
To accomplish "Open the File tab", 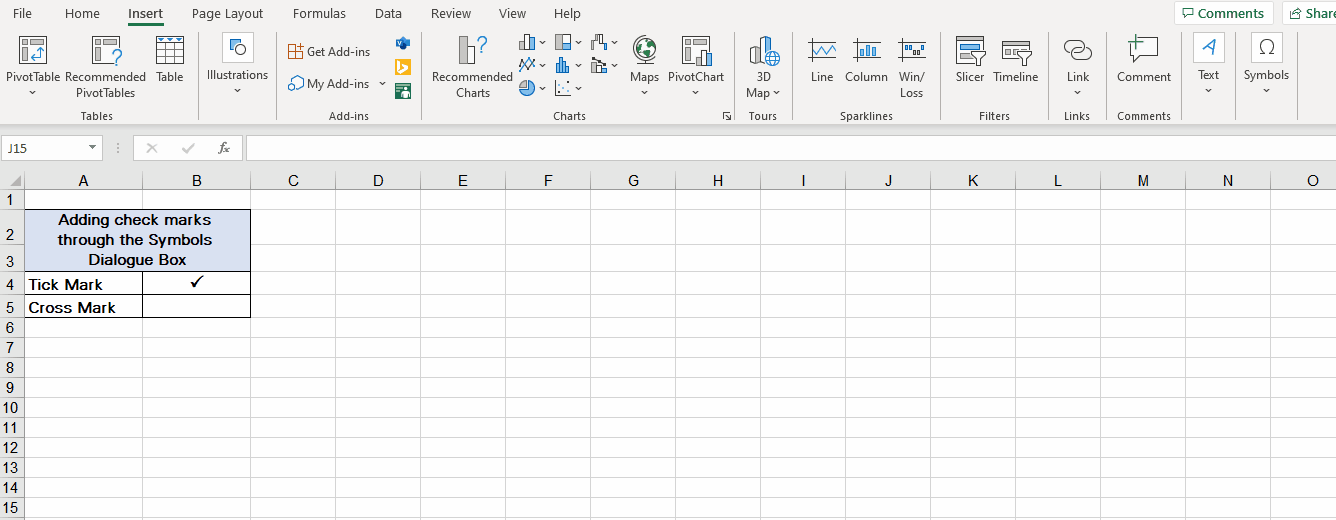I will (22, 13).
